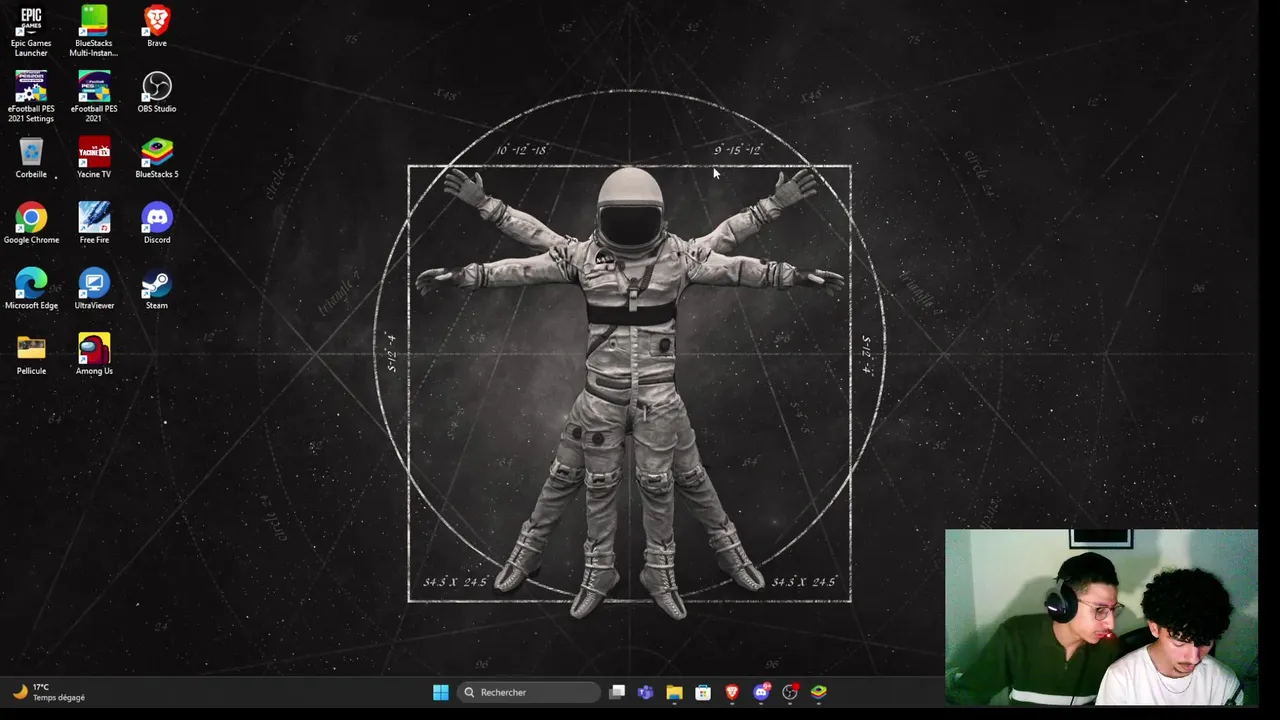Image resolution: width=1280 pixels, height=720 pixels.
Task: Select the Discord desktop icon
Action: [x=157, y=223]
